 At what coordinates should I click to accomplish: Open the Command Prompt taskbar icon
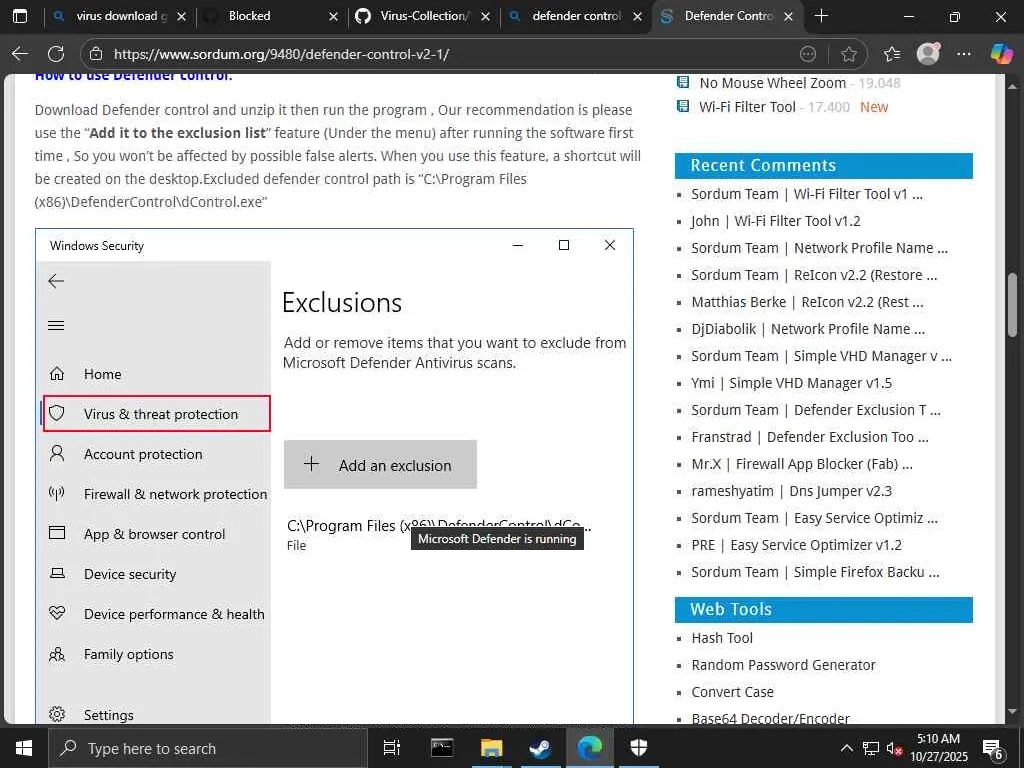[442, 748]
